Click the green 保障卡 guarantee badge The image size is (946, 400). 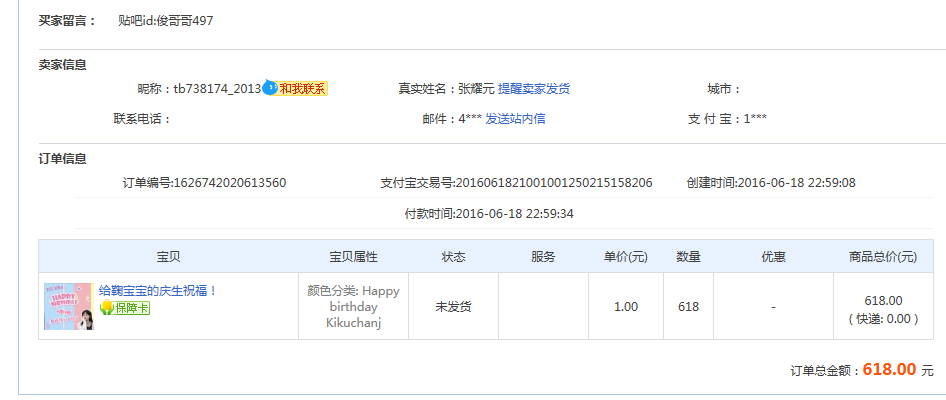click(125, 308)
